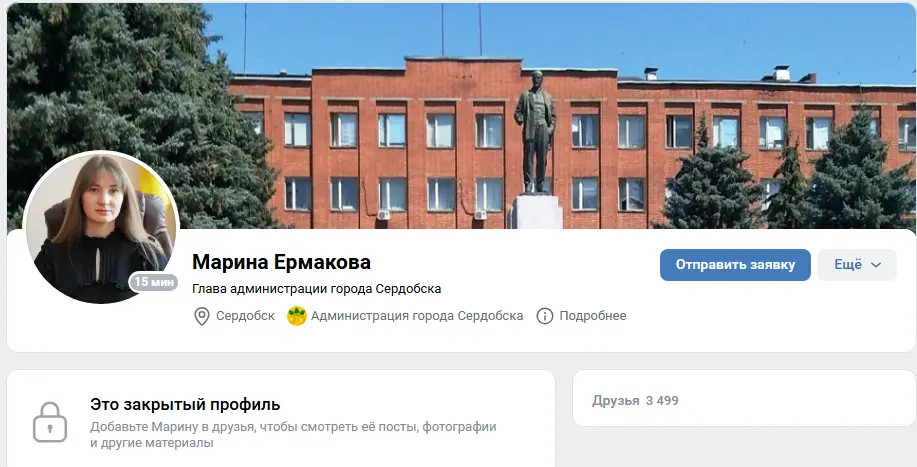Click the Администрация города Сердобска emblem icon
Screen dimensions: 917x467
(297, 316)
